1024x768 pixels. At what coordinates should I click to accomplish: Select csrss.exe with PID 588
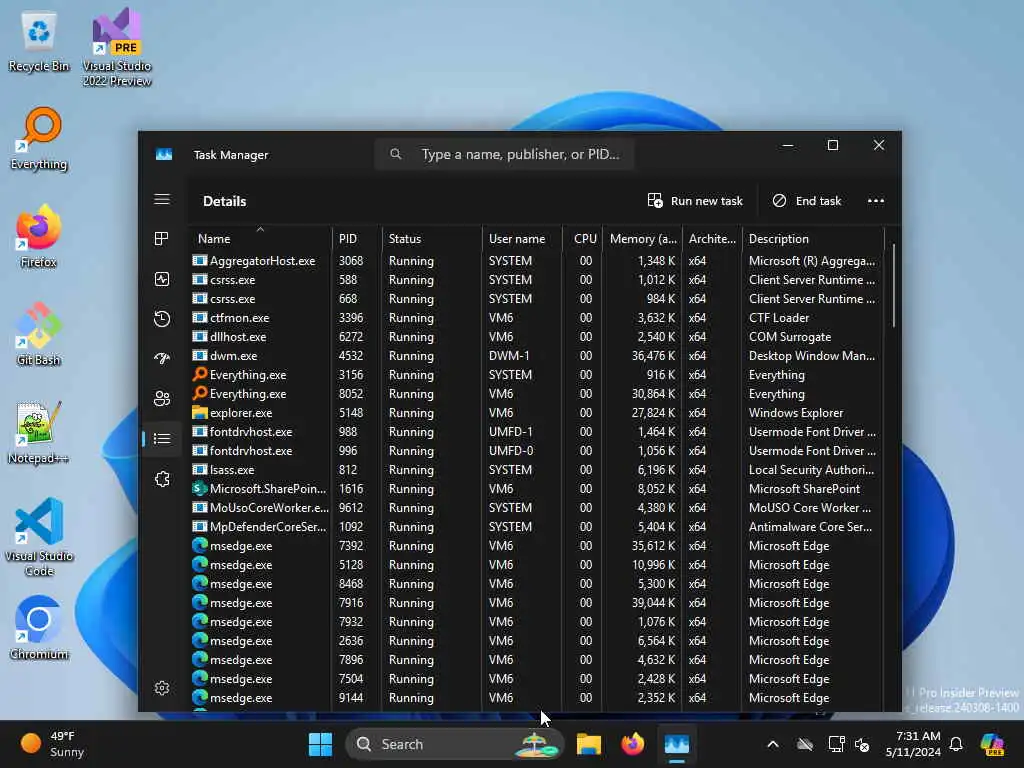[537, 280]
